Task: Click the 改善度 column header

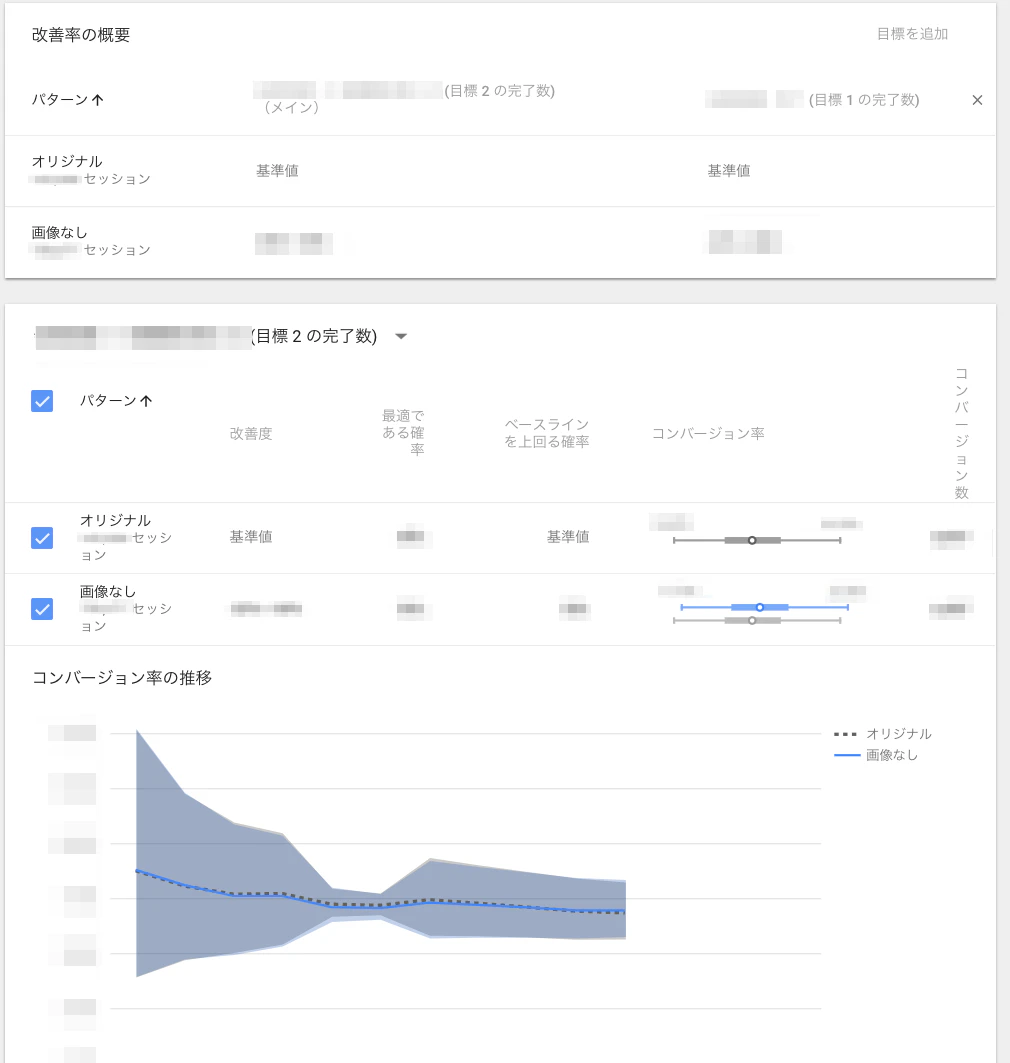Action: 251,434
